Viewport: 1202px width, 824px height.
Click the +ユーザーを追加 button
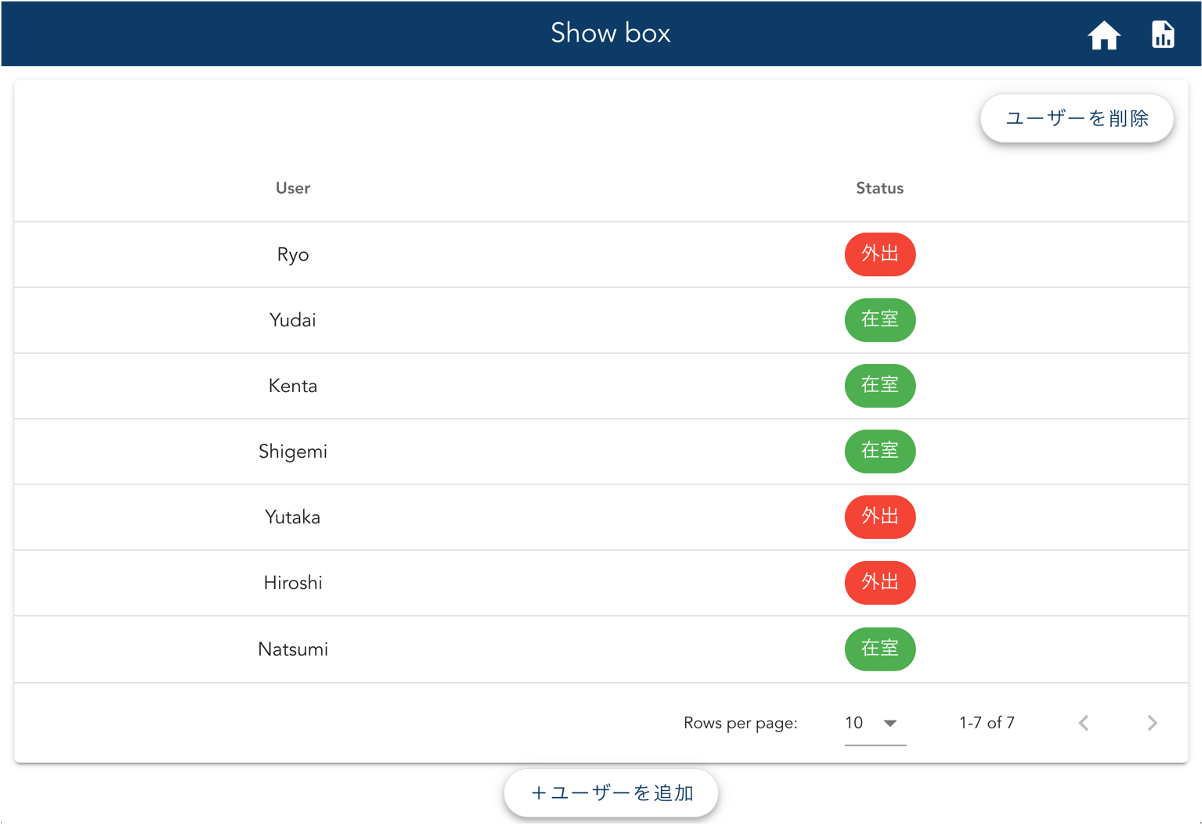611,793
